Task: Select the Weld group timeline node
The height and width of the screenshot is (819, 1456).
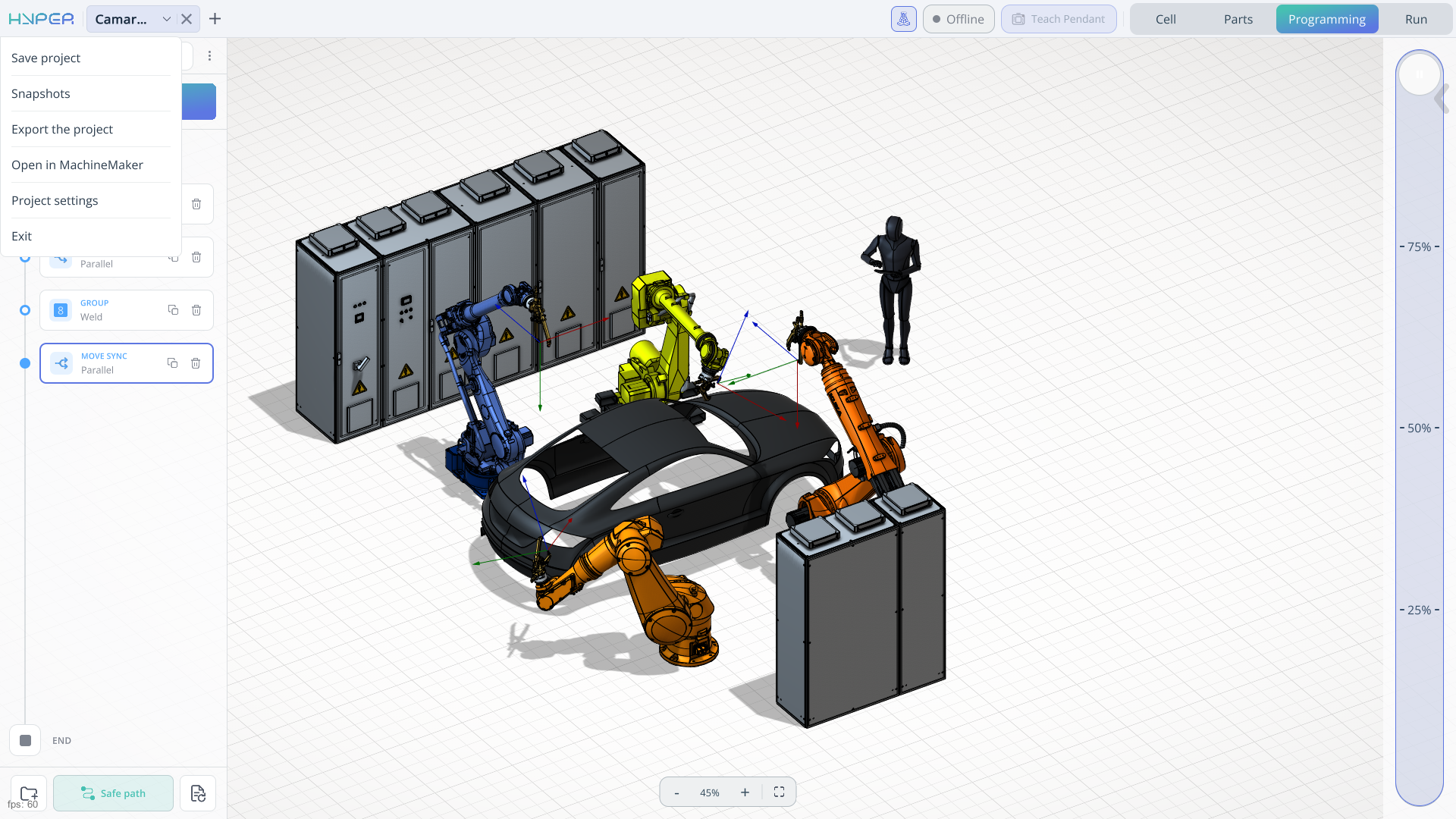Action: 25,310
